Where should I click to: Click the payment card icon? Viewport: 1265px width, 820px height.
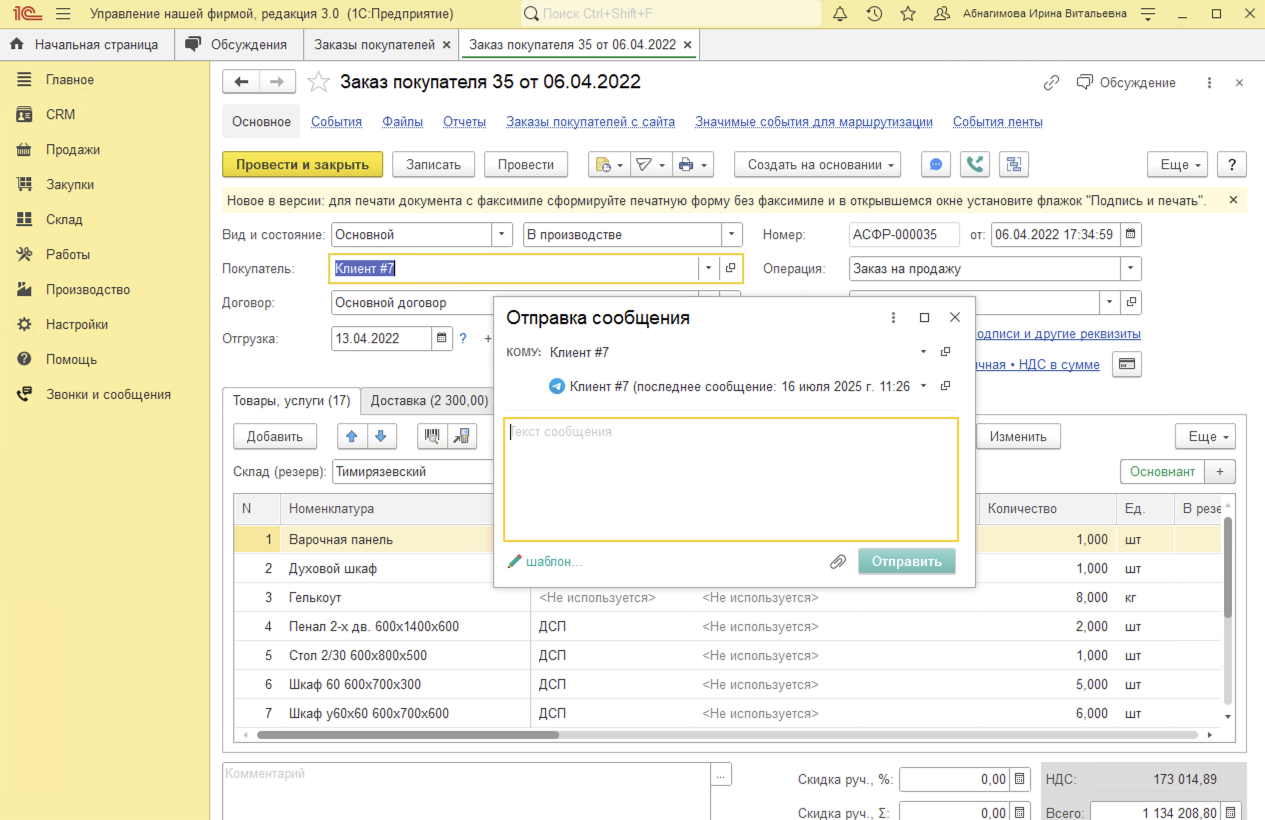click(1128, 365)
